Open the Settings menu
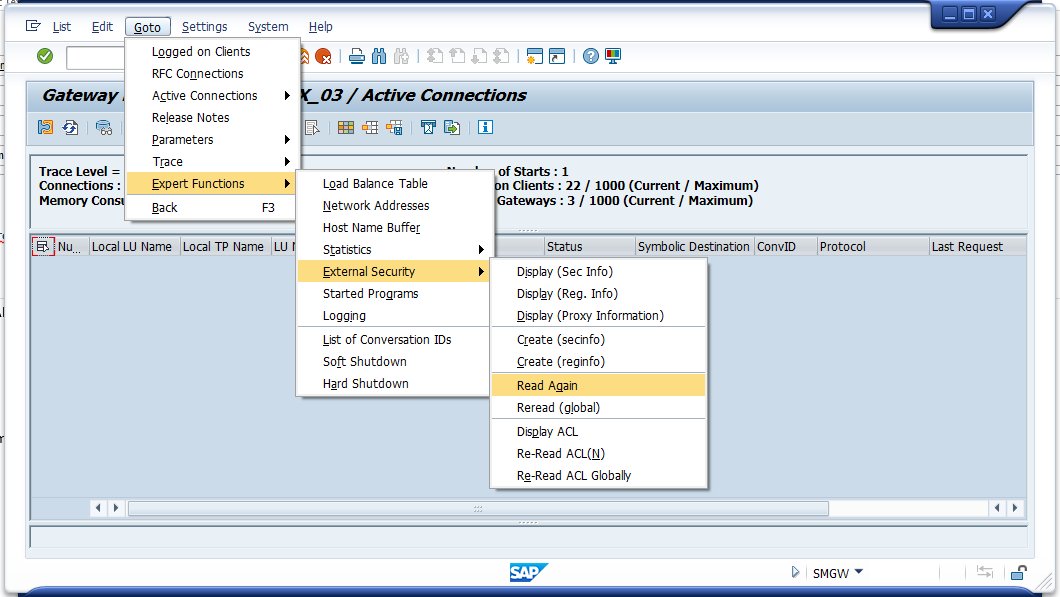The height and width of the screenshot is (597, 1060). (x=204, y=27)
